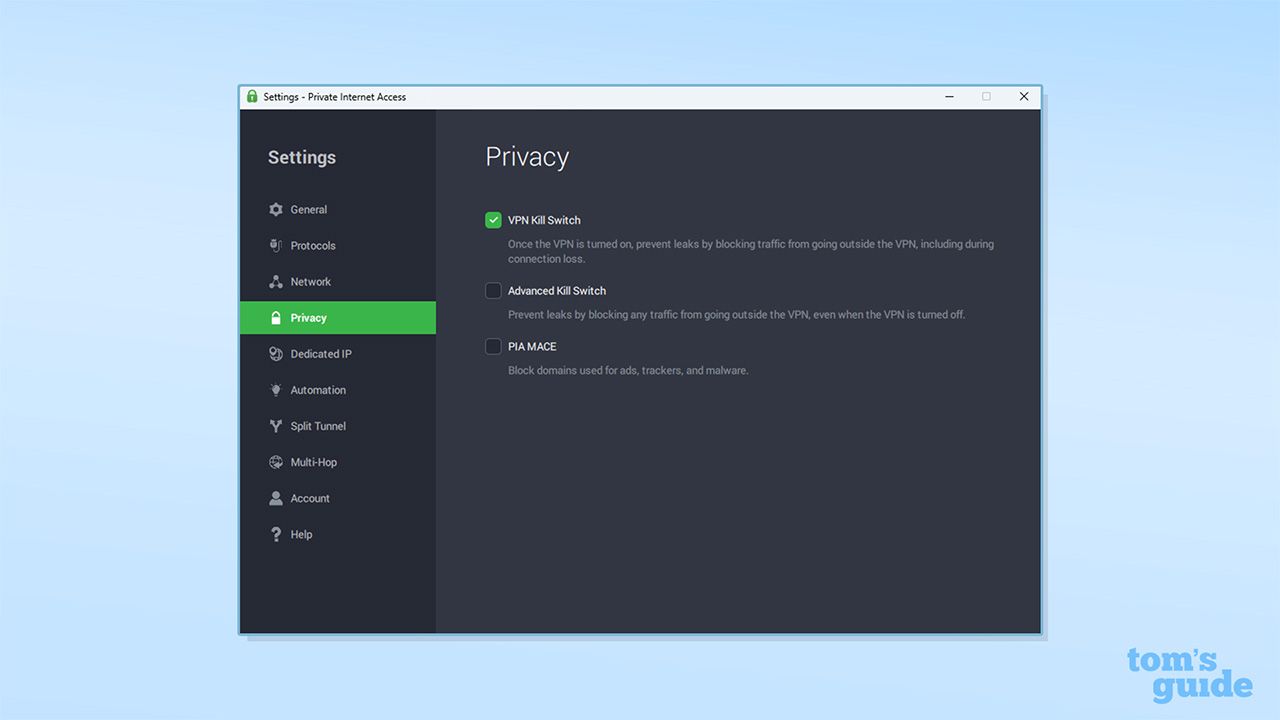This screenshot has width=1280, height=720.
Task: Click the Privacy page heading
Action: 527,157
